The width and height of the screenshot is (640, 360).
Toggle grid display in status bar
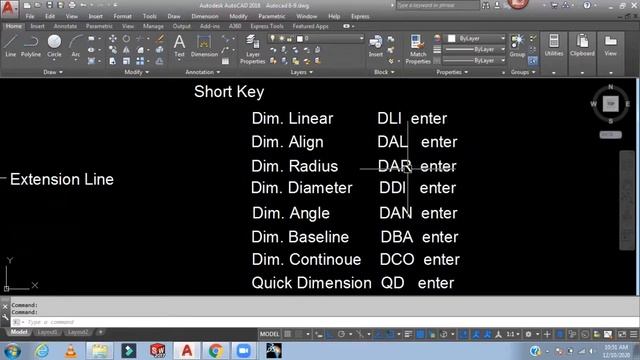click(x=288, y=334)
